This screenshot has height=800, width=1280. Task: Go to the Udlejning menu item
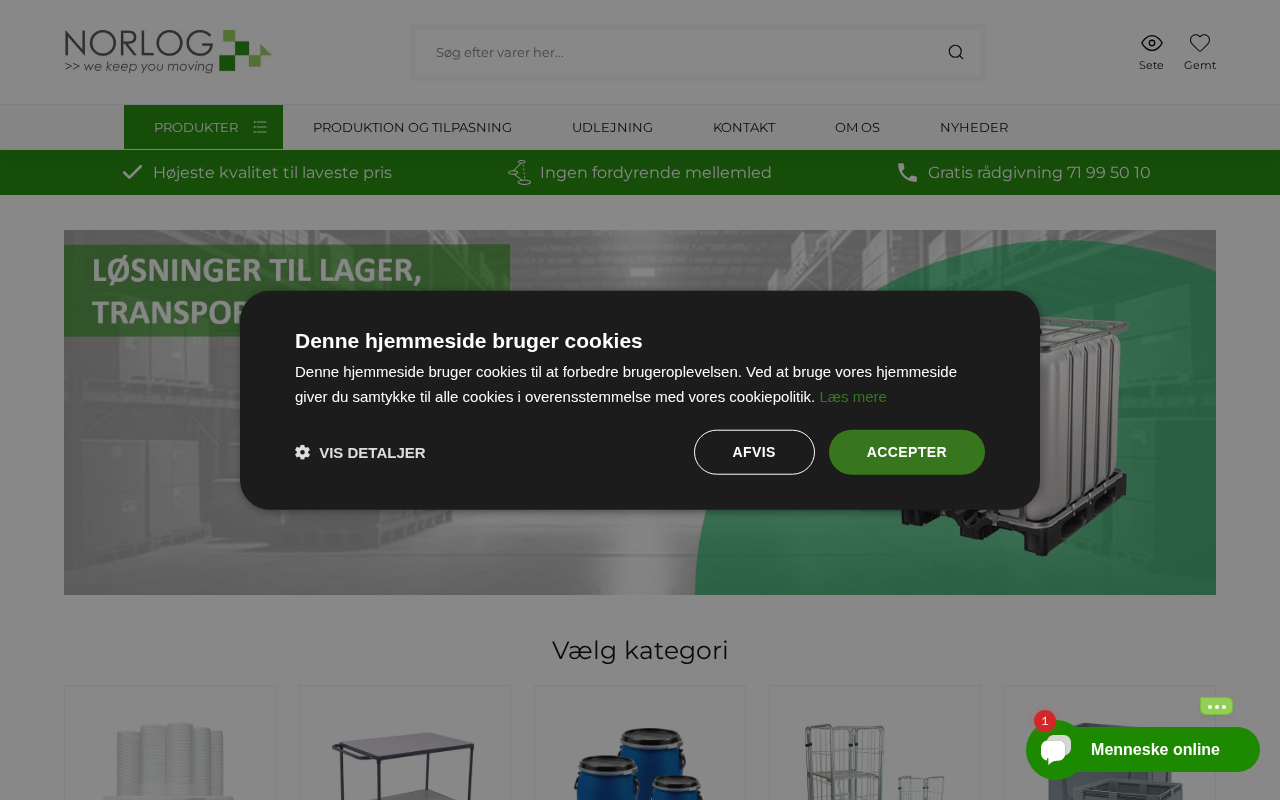612,127
